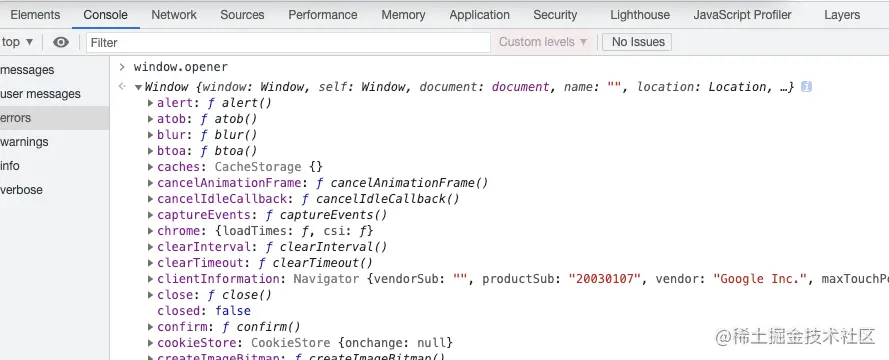Switch to the Console tab

click(x=105, y=15)
